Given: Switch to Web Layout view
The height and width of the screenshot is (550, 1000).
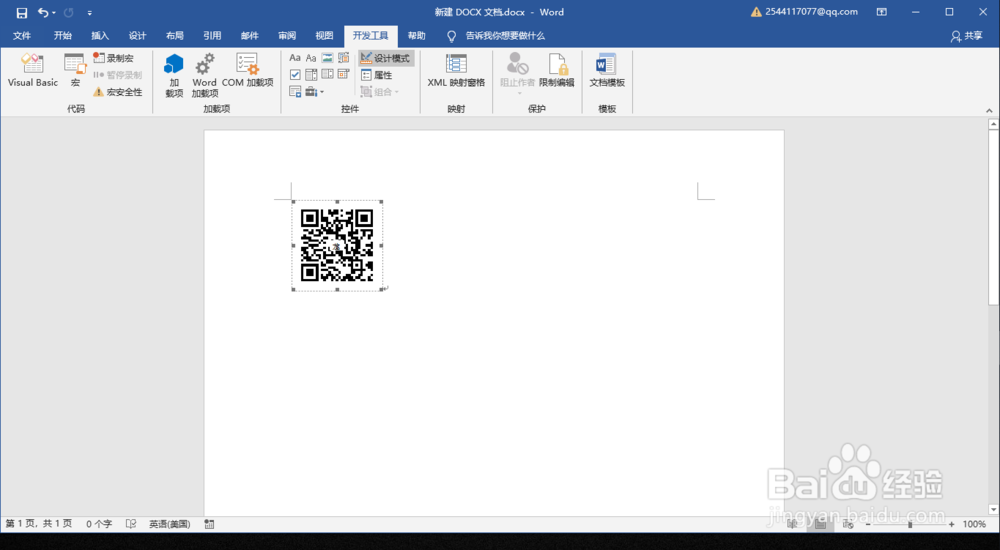Looking at the screenshot, I should (x=848, y=524).
